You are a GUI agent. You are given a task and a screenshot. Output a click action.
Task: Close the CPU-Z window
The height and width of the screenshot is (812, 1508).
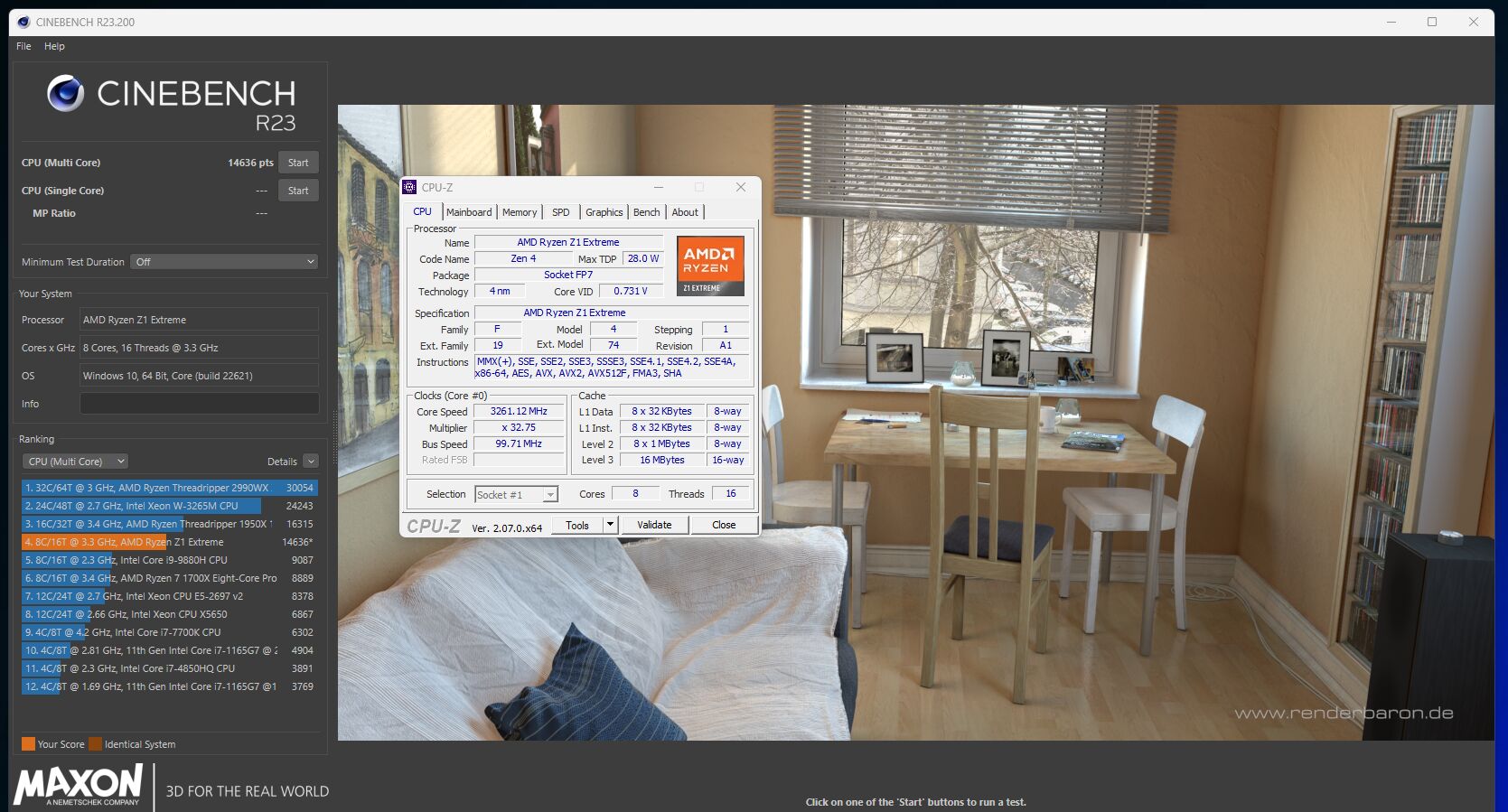(740, 187)
